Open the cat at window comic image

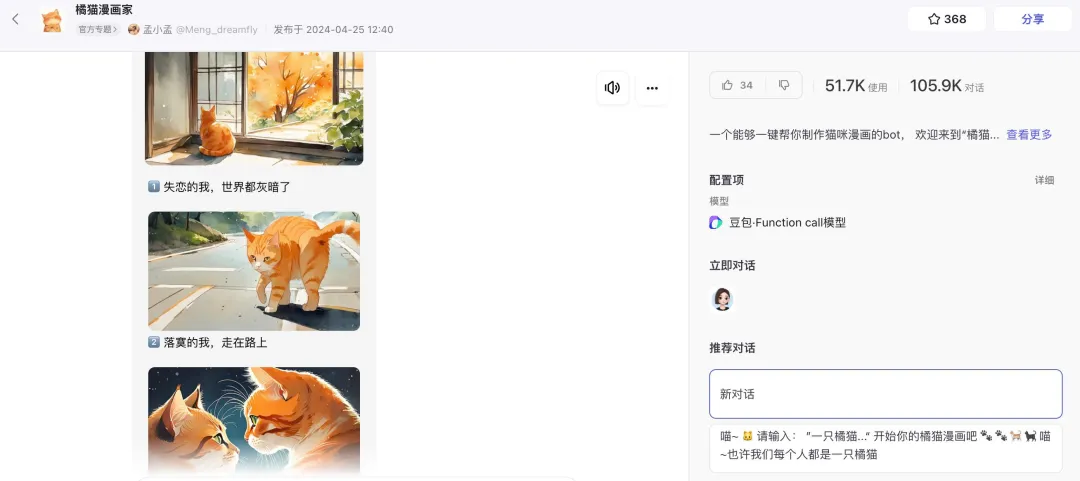tap(254, 108)
